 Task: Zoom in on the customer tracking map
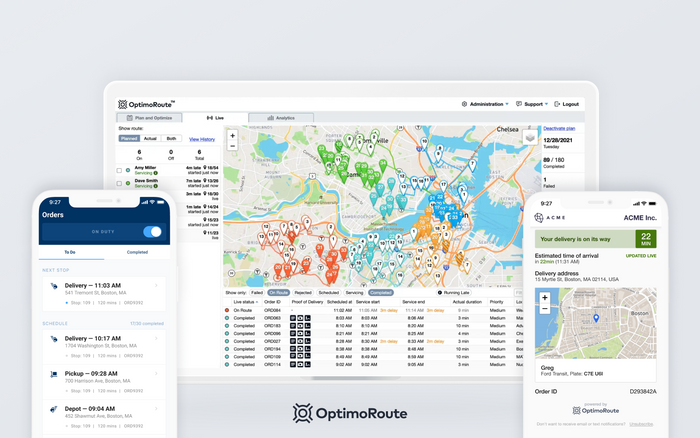click(545, 298)
